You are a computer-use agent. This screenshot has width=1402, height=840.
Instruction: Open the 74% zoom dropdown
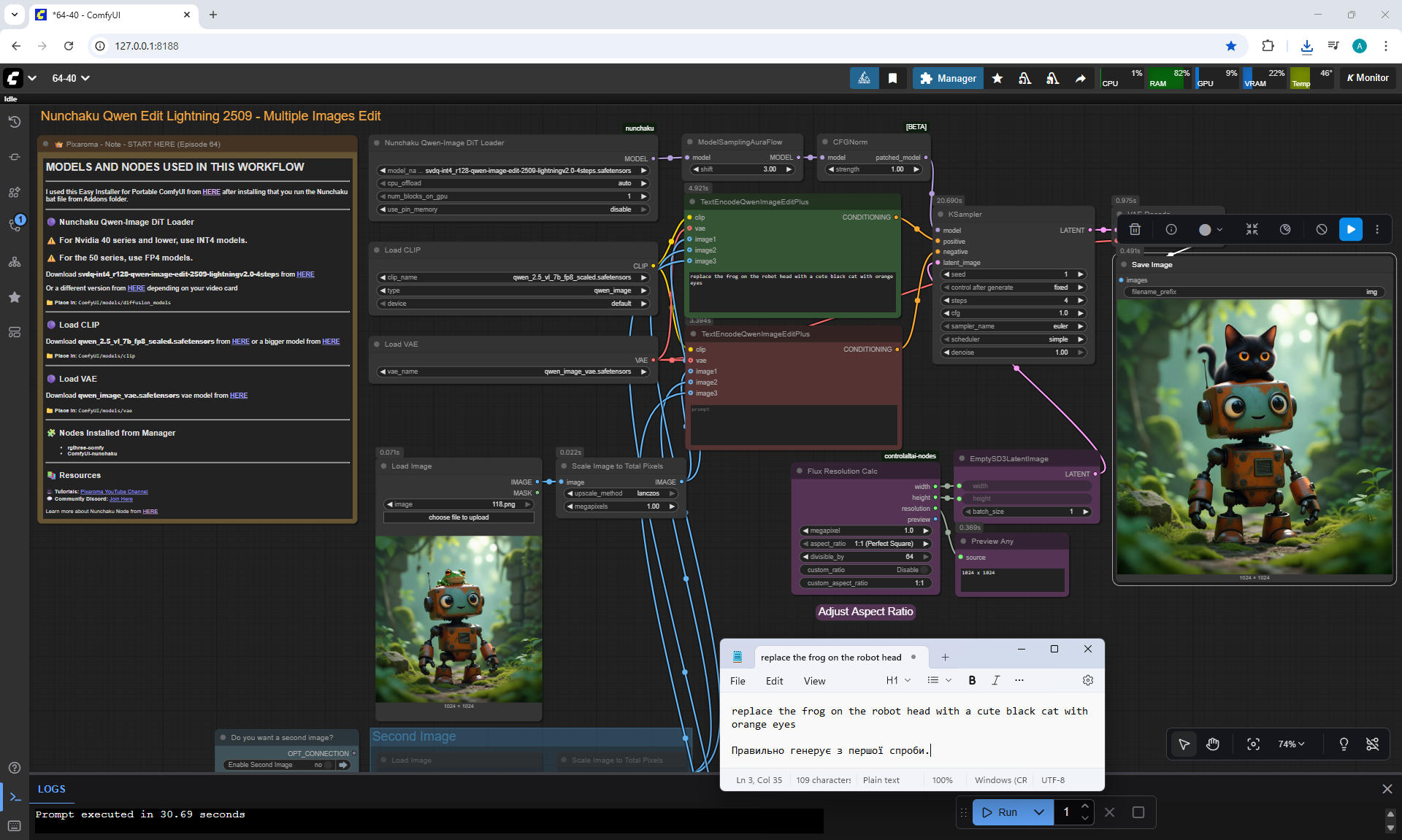coord(1291,744)
